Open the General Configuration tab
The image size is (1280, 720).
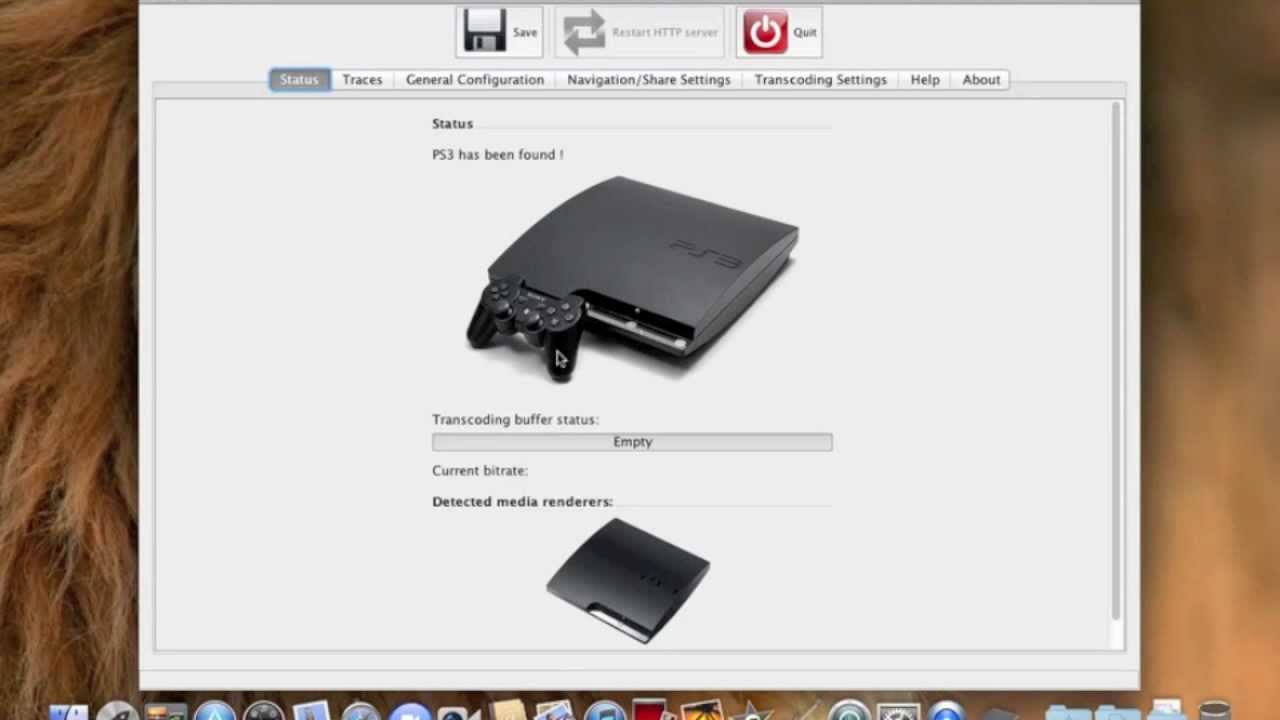pos(475,80)
